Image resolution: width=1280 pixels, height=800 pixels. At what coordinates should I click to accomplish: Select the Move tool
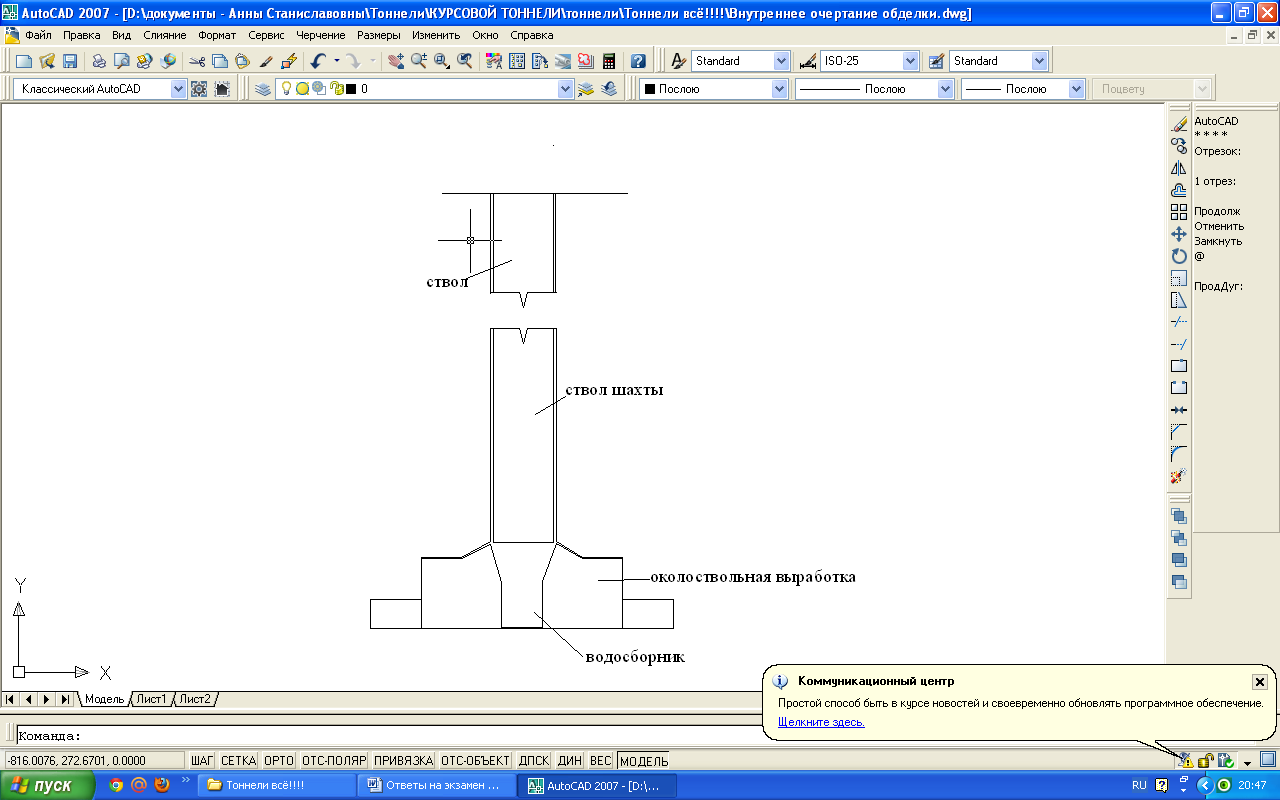coord(1179,234)
